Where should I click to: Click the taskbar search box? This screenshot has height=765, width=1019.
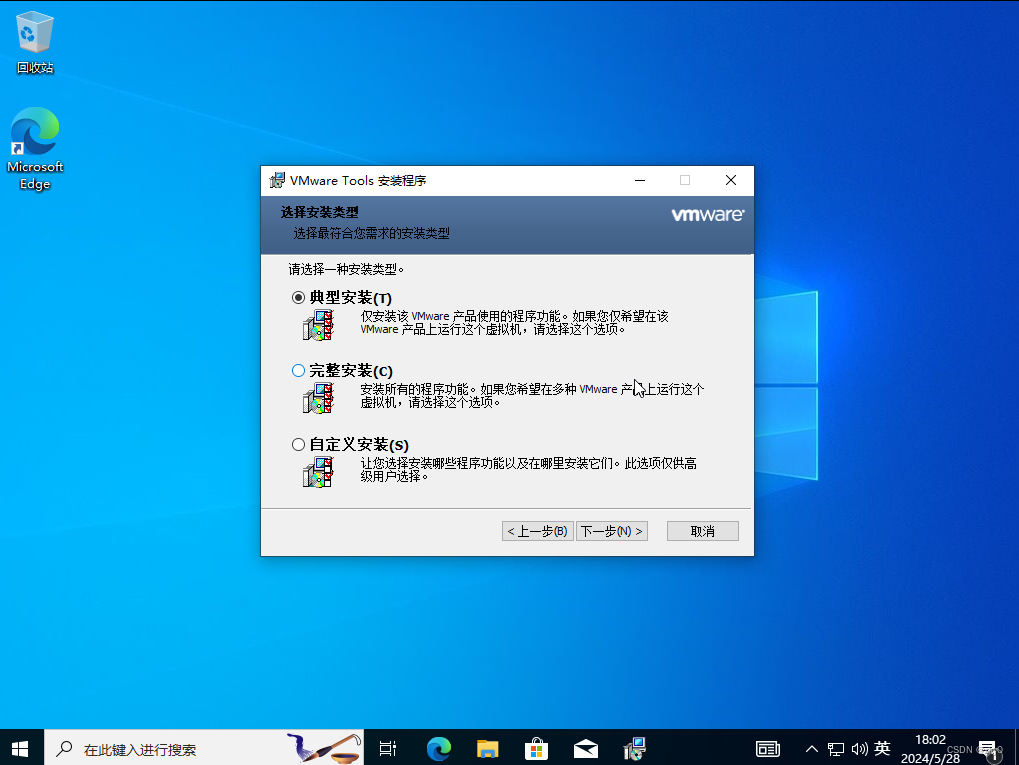coord(203,749)
